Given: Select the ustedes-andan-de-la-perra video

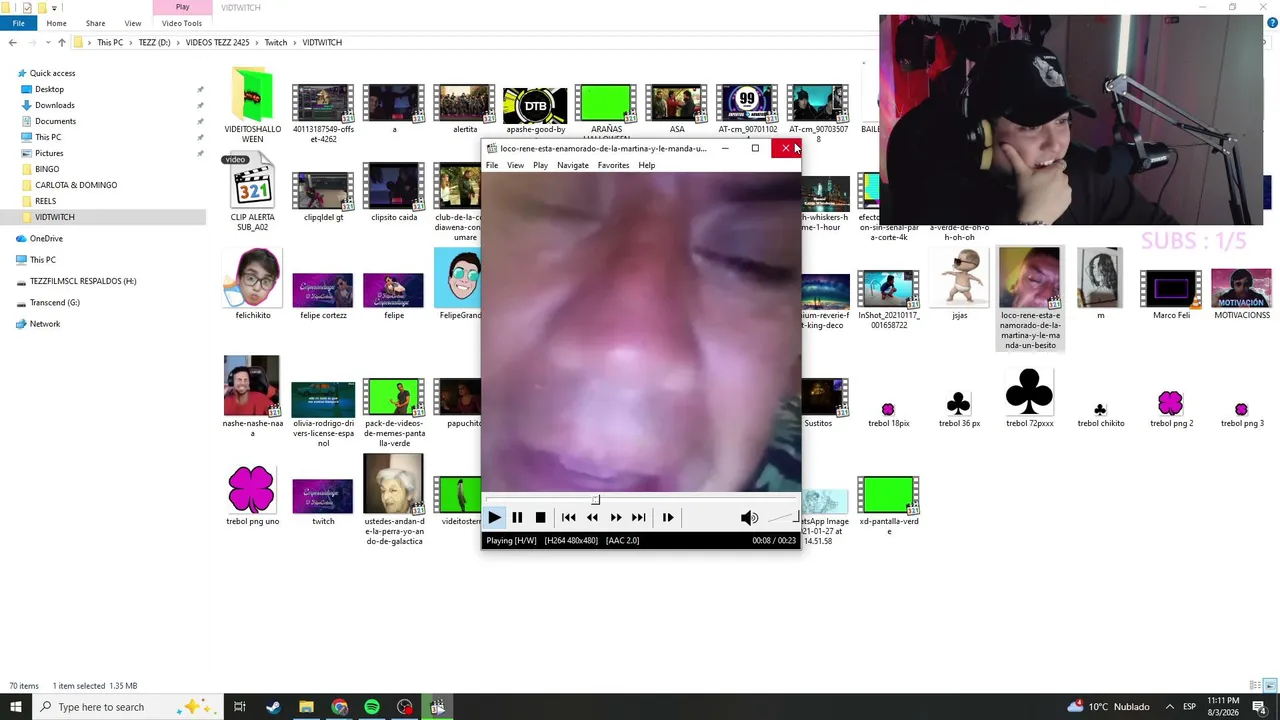Looking at the screenshot, I should [394, 500].
